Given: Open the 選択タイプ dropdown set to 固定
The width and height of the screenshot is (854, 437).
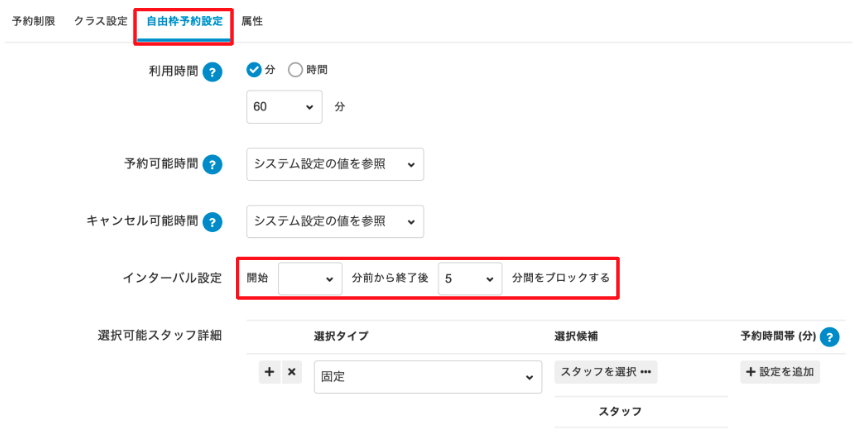Looking at the screenshot, I should (427, 376).
